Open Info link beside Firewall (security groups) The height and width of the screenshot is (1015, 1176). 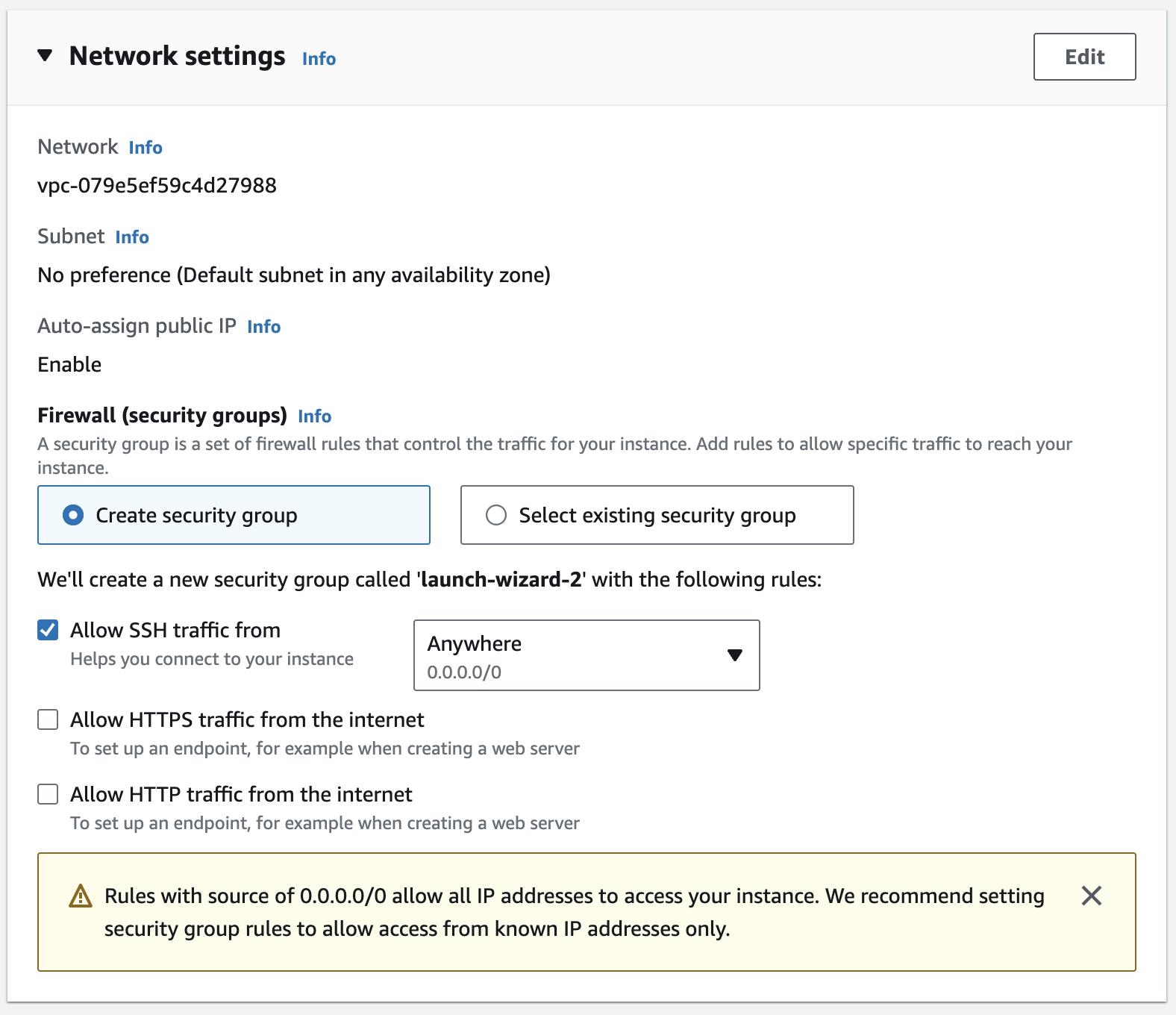coord(314,416)
